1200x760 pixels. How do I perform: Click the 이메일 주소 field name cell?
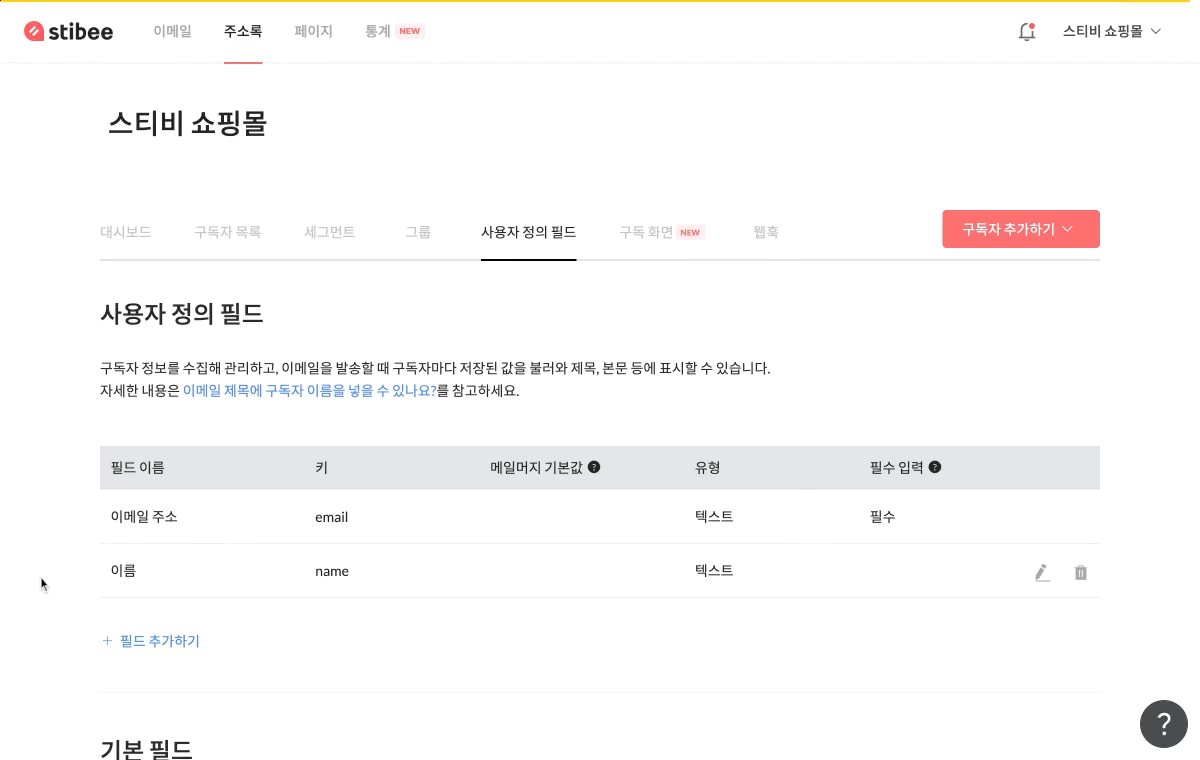tap(144, 517)
